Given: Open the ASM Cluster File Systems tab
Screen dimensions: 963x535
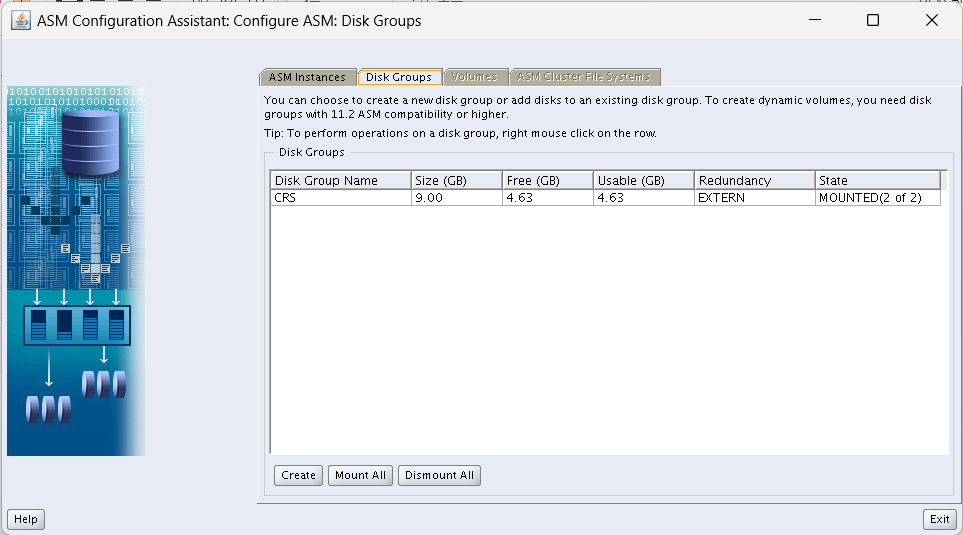Looking at the screenshot, I should pyautogui.click(x=584, y=77).
